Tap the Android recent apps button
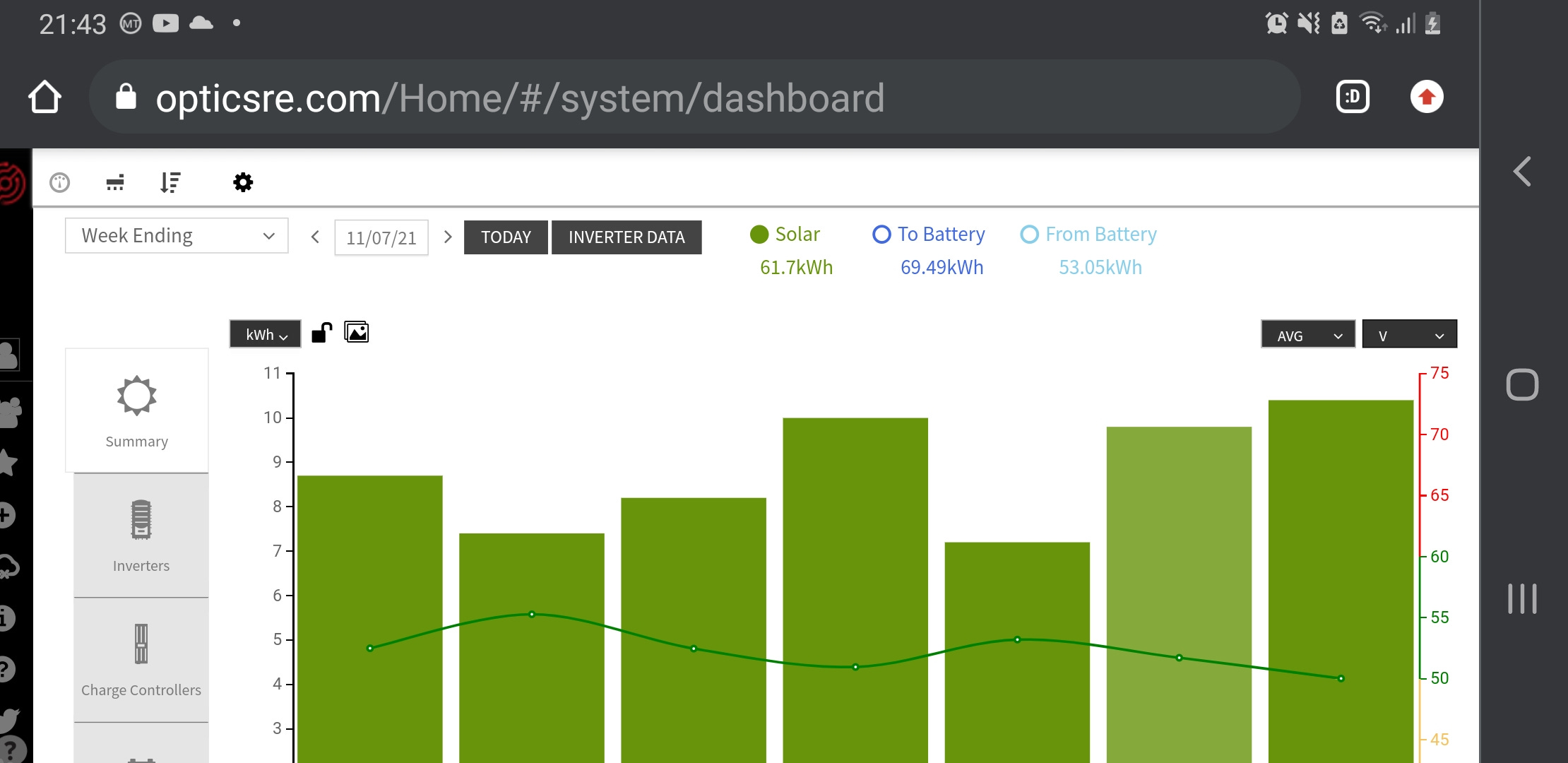The width and height of the screenshot is (1568, 763). click(x=1522, y=598)
